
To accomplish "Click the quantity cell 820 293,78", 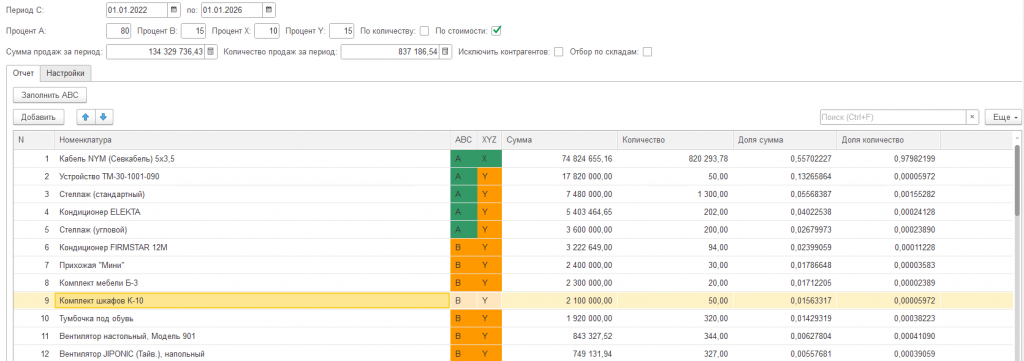I will (675, 159).
